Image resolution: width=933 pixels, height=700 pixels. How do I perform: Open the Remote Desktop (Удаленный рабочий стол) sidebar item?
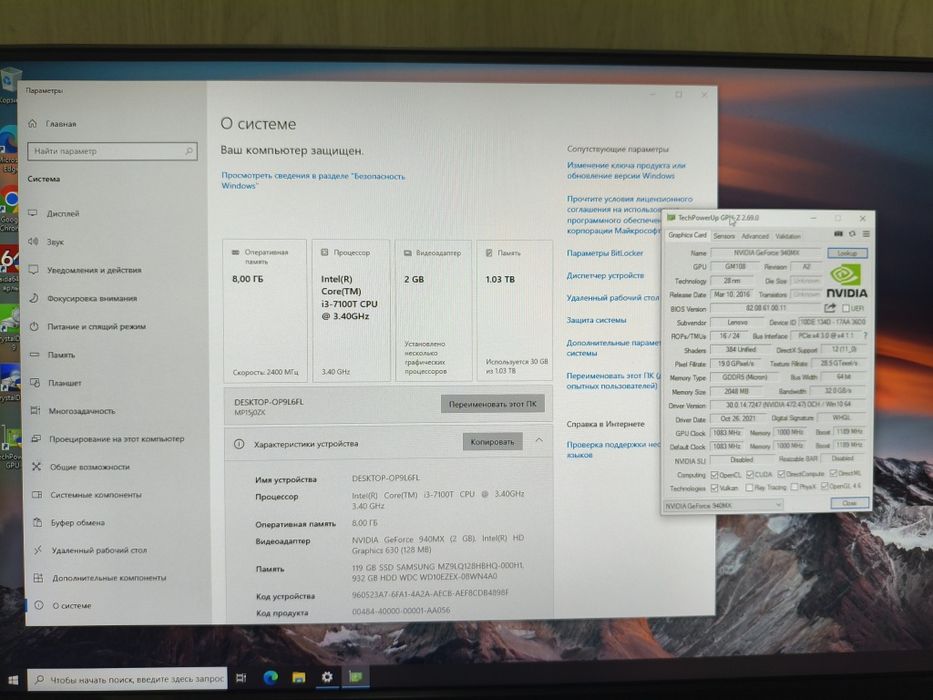[99, 550]
